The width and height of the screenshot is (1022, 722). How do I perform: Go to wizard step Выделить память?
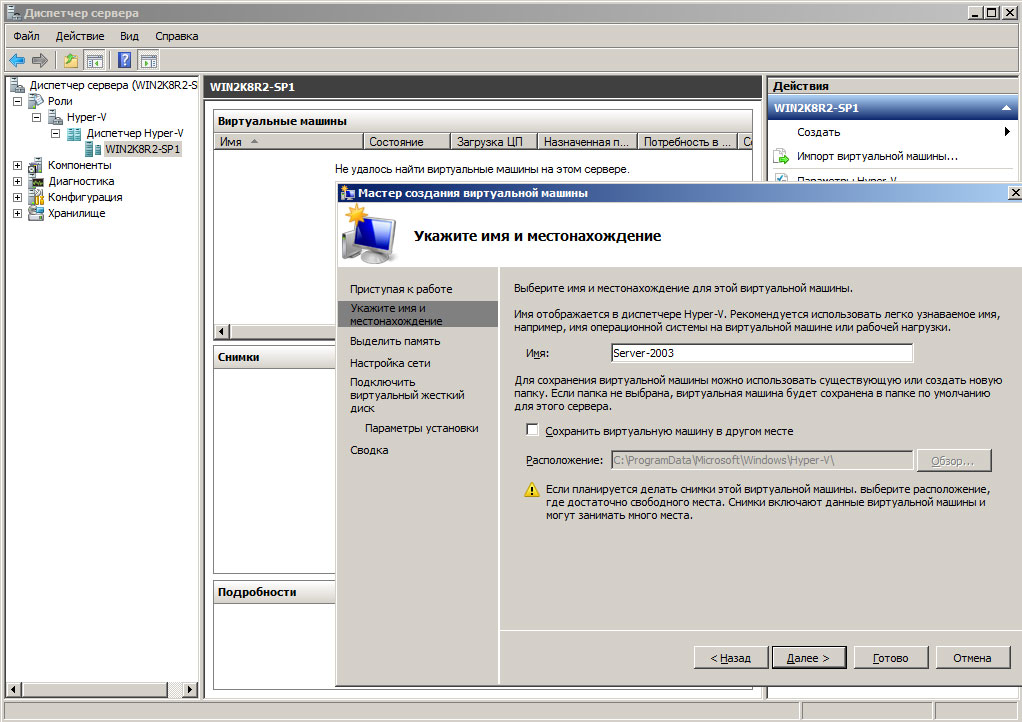point(395,341)
